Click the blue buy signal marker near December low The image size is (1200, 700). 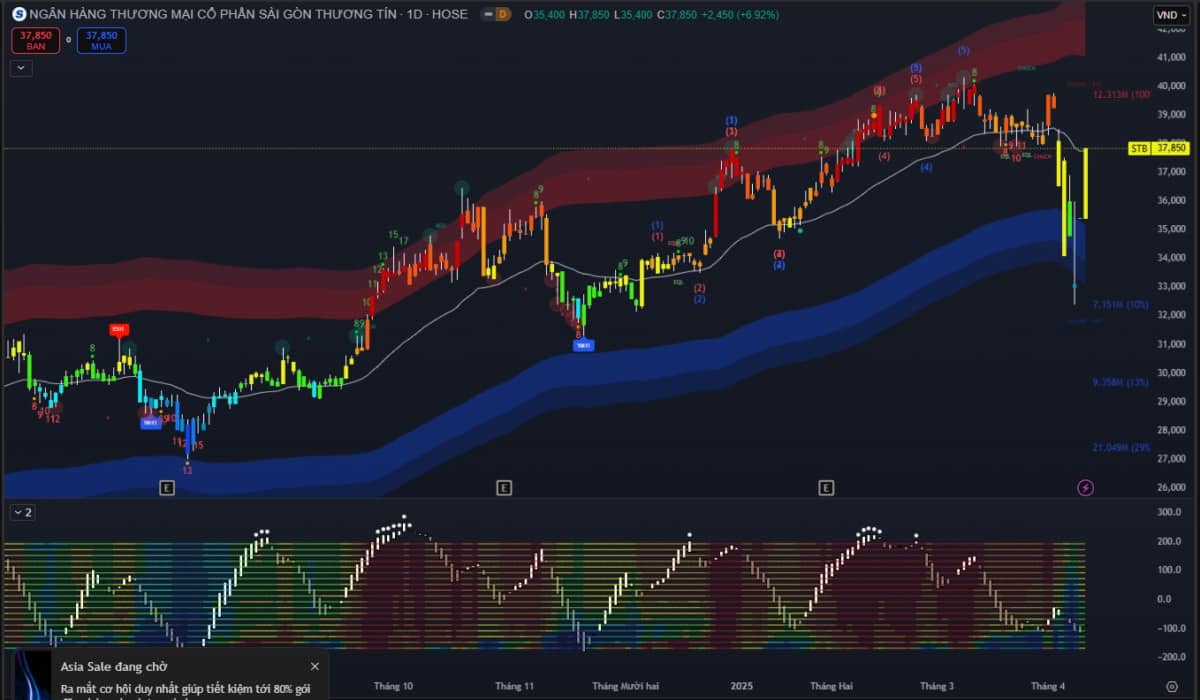tap(582, 345)
